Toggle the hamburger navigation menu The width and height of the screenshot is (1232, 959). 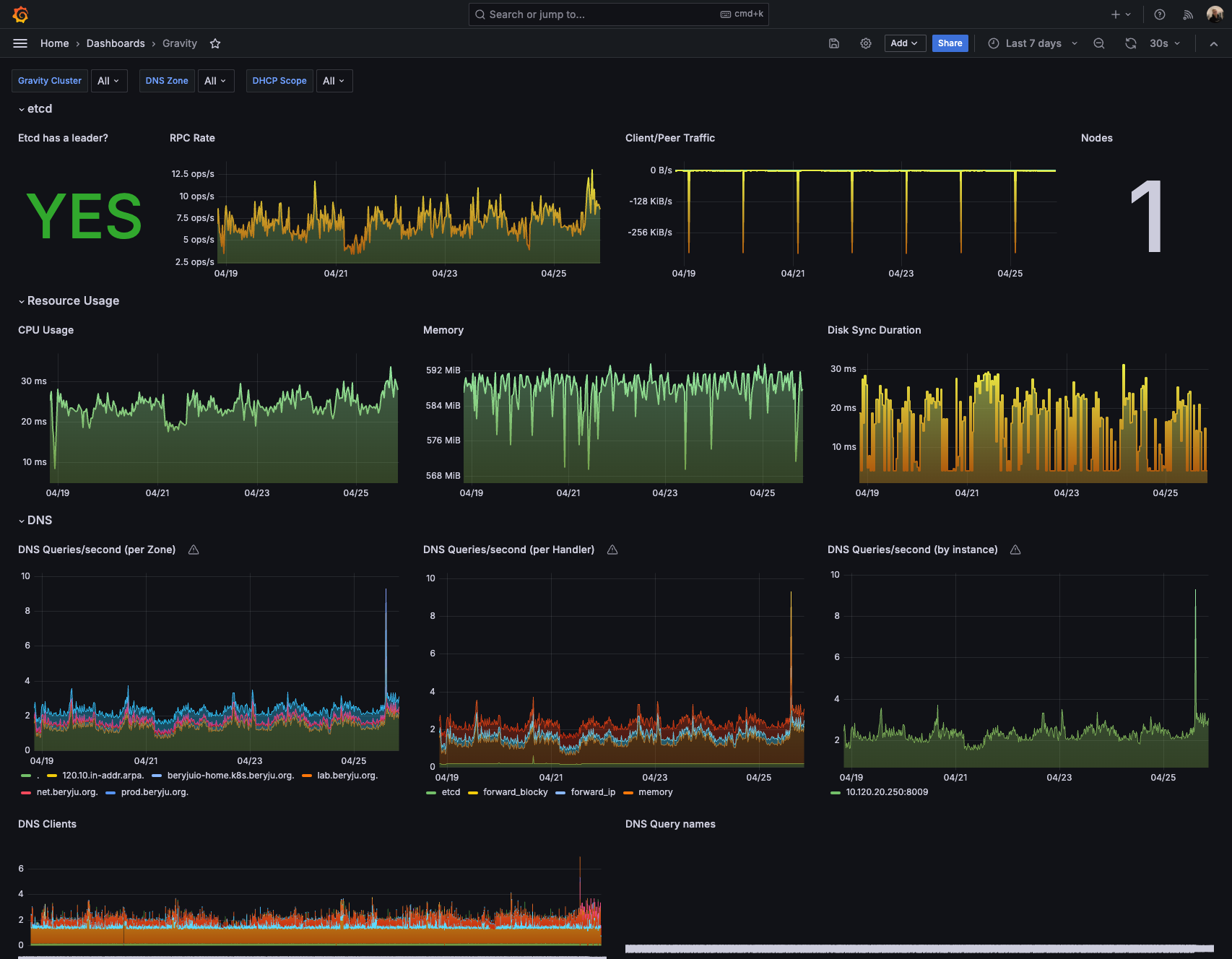(x=20, y=43)
